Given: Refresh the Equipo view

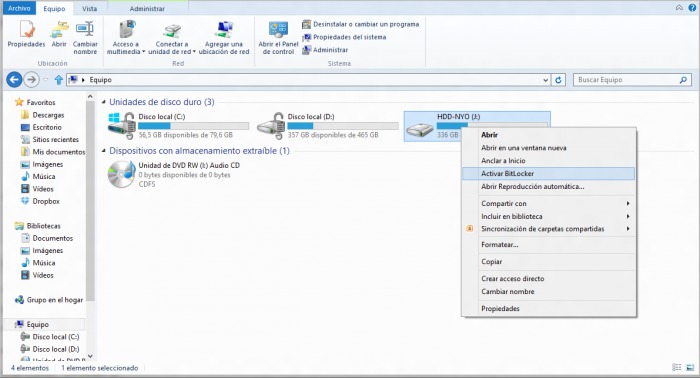Looking at the screenshot, I should click(x=558, y=80).
